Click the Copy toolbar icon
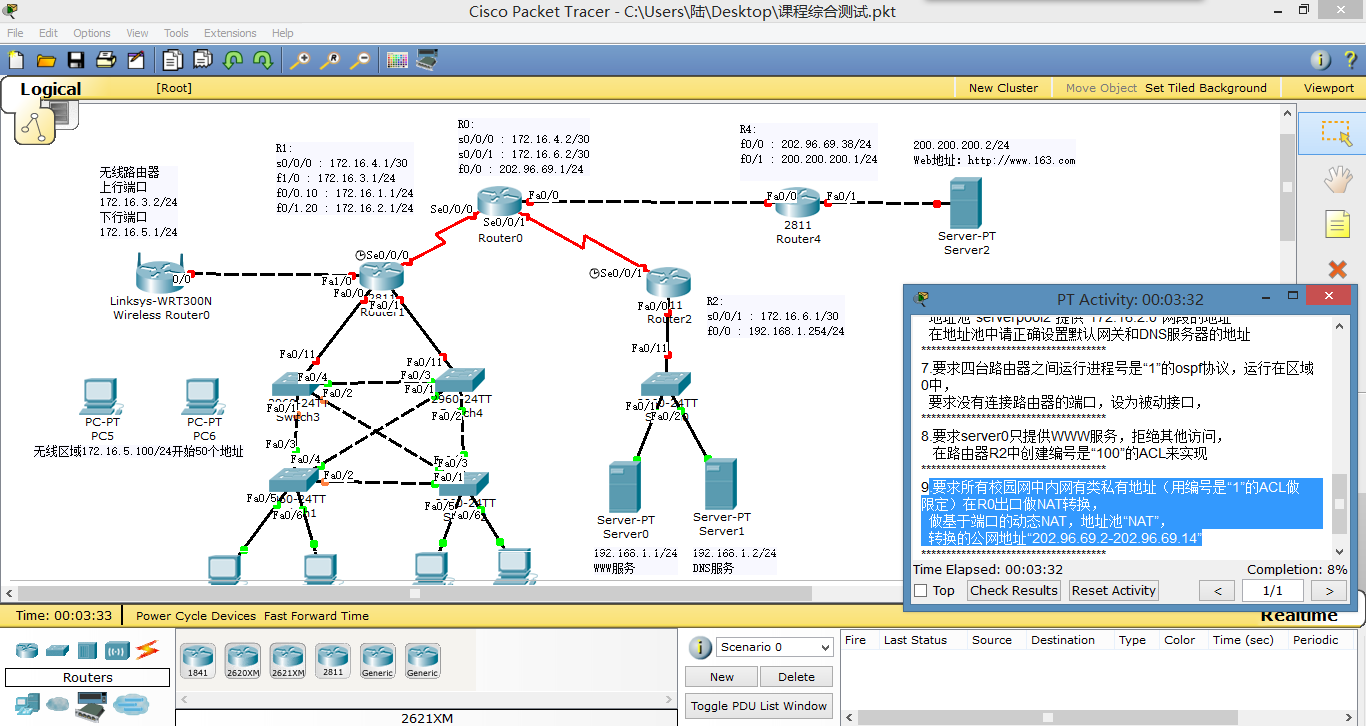Viewport: 1366px width, 726px height. pyautogui.click(x=173, y=60)
